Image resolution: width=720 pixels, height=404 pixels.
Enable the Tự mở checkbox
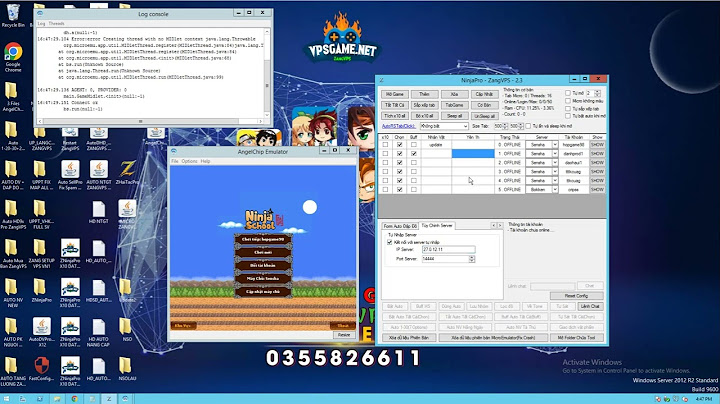(x=568, y=93)
